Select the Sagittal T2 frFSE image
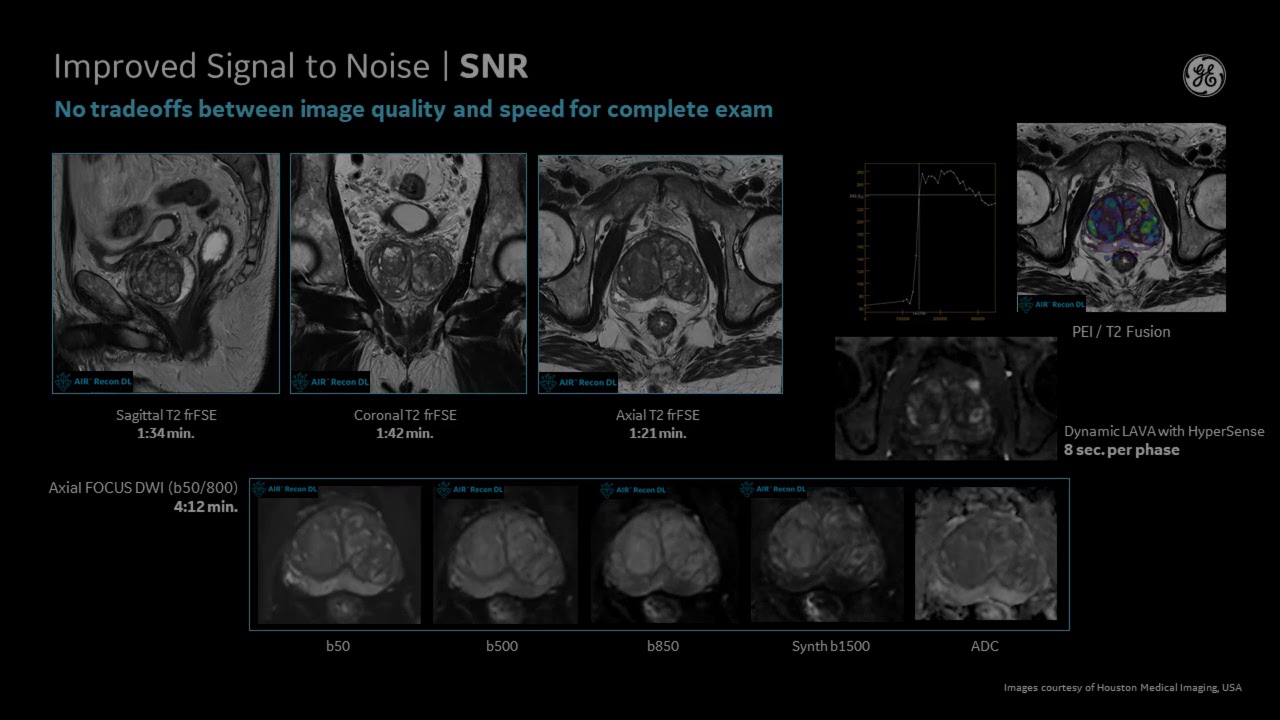Viewport: 1280px width, 720px height. tap(166, 273)
